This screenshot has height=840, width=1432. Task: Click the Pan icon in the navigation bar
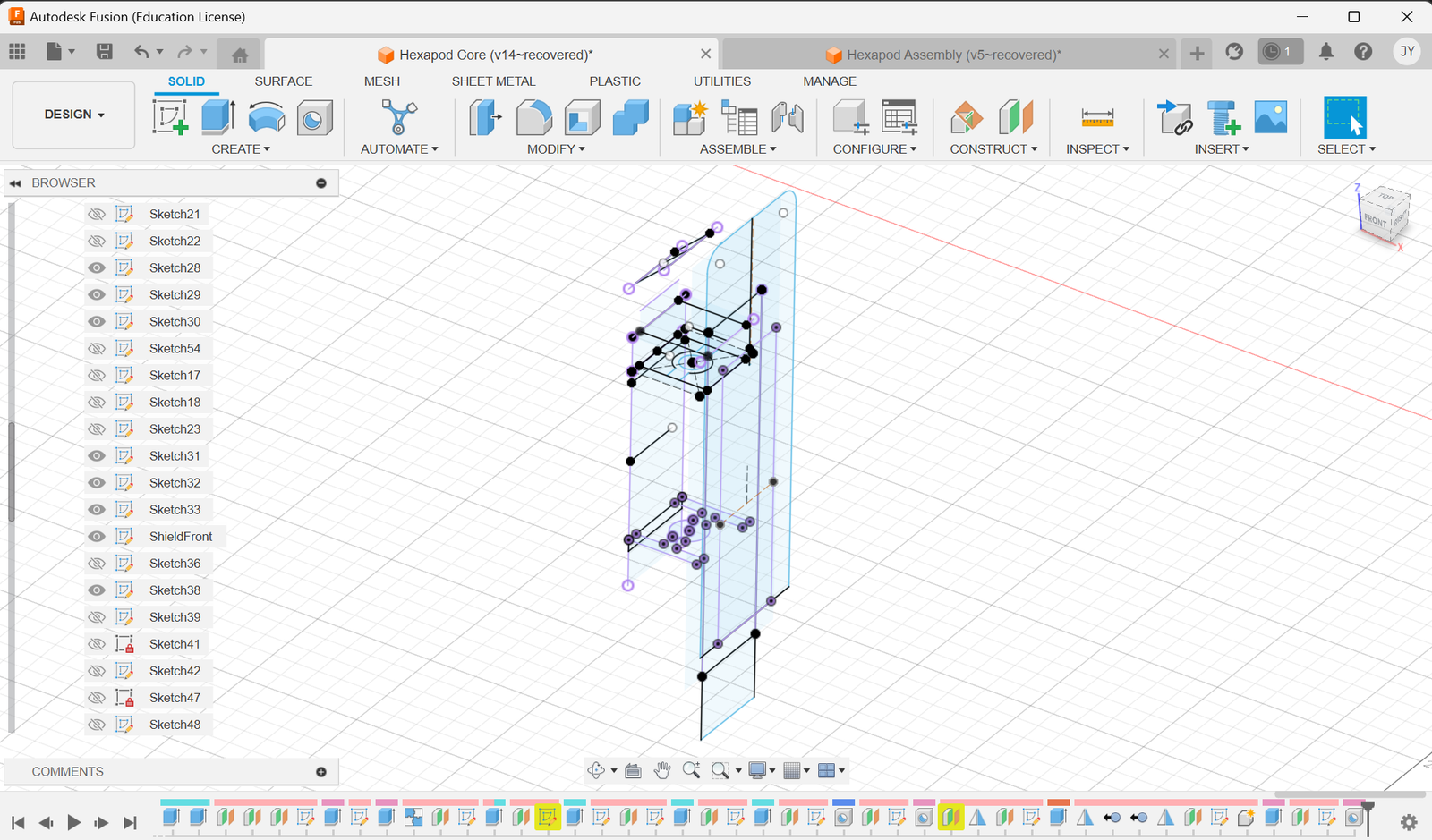[662, 769]
